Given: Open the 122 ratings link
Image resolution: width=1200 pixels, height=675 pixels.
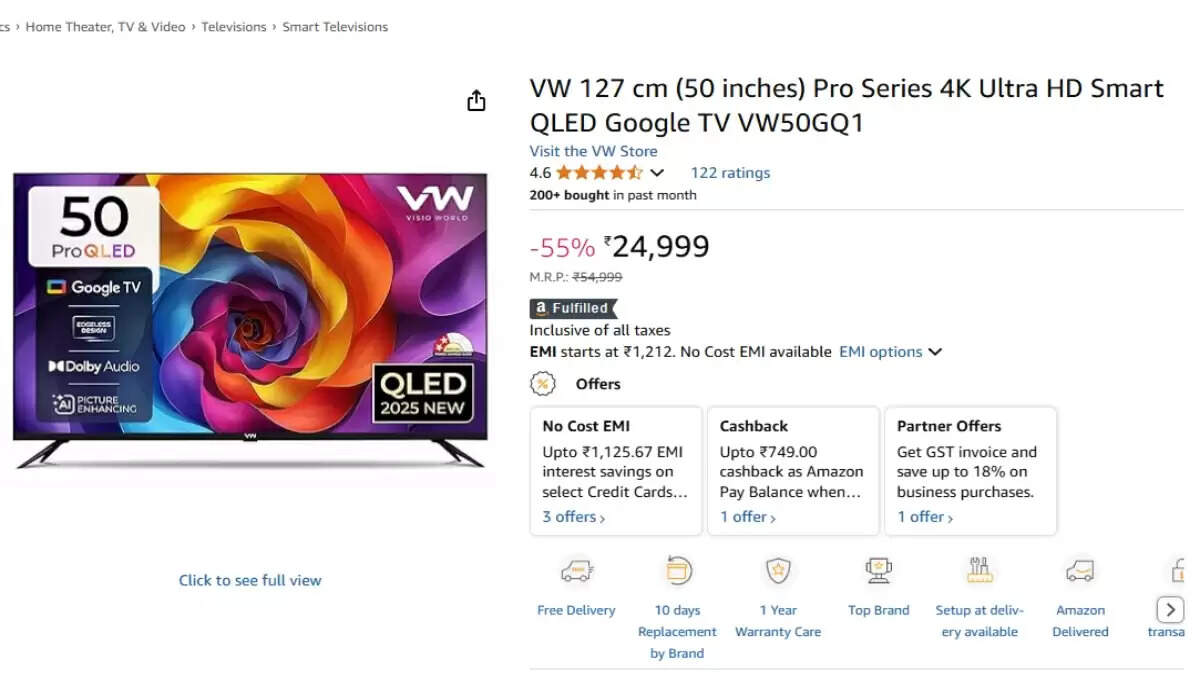Looking at the screenshot, I should pos(730,173).
